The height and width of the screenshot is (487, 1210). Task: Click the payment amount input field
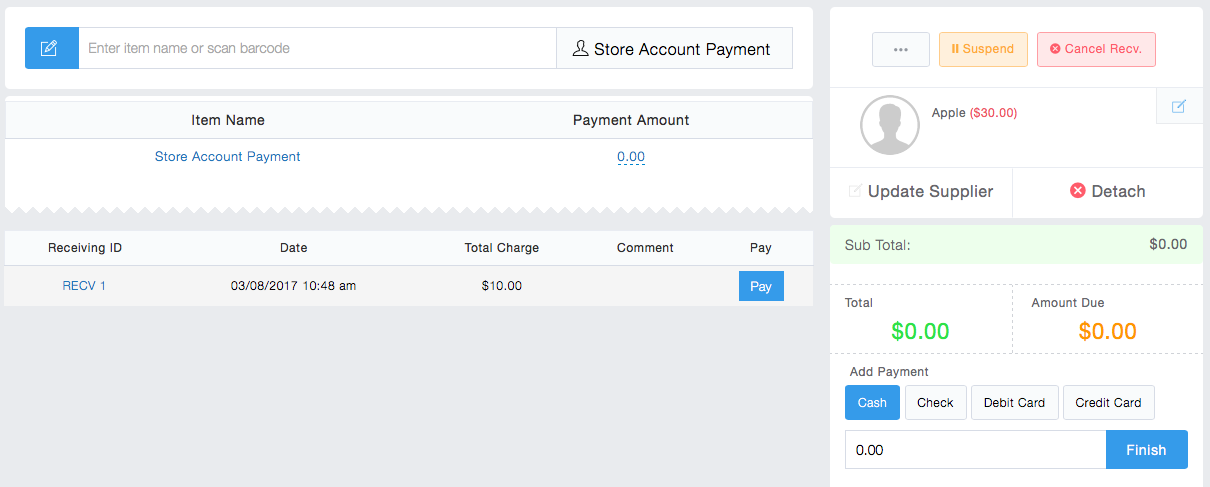click(x=974, y=450)
